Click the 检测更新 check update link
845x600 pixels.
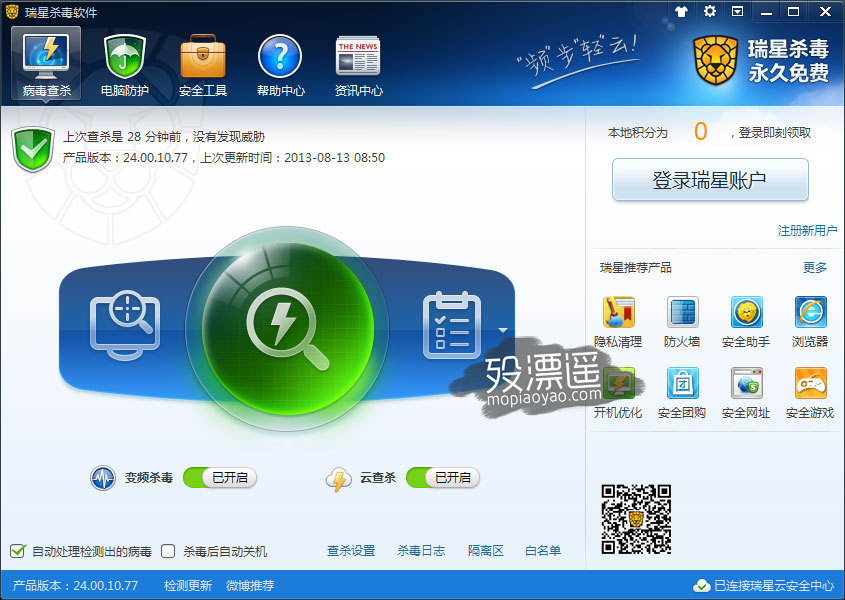188,585
